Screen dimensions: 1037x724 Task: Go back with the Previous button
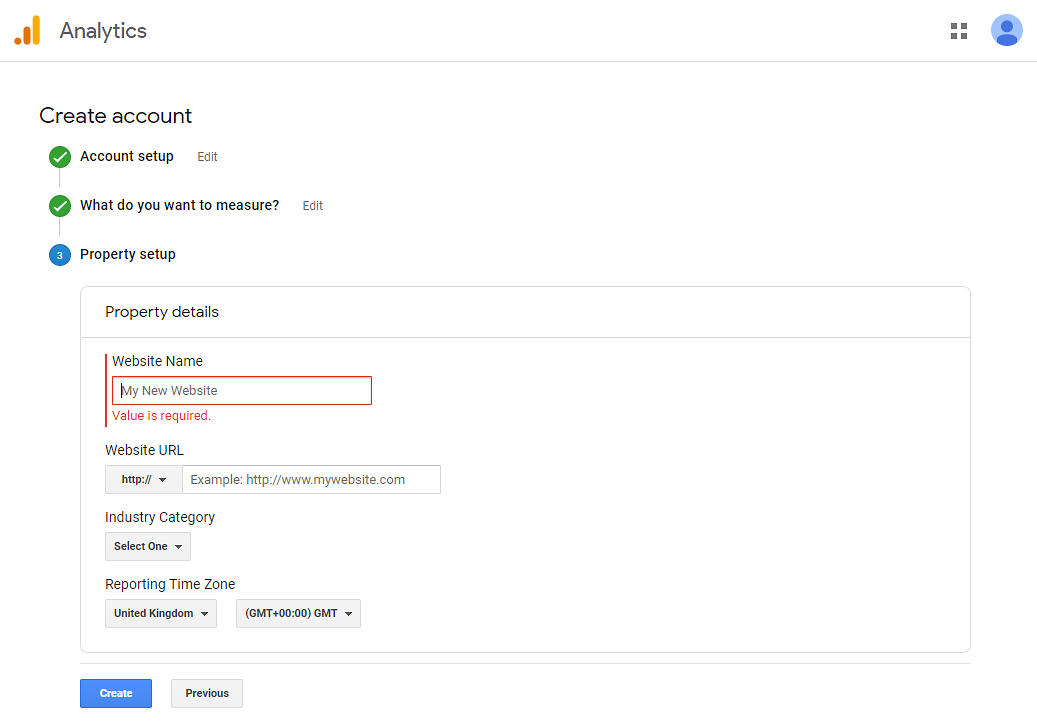point(207,694)
